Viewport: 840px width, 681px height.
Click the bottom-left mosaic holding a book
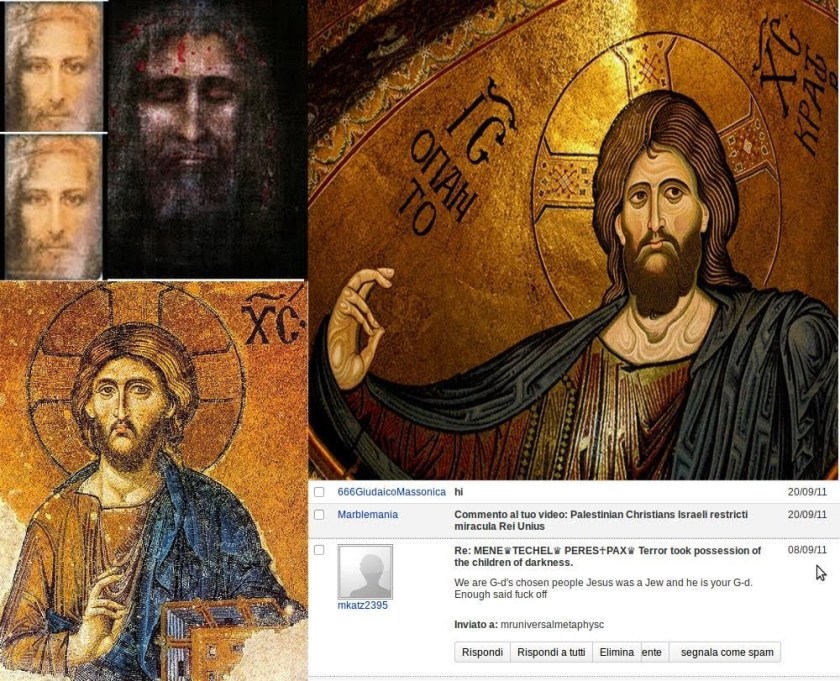click(152, 480)
